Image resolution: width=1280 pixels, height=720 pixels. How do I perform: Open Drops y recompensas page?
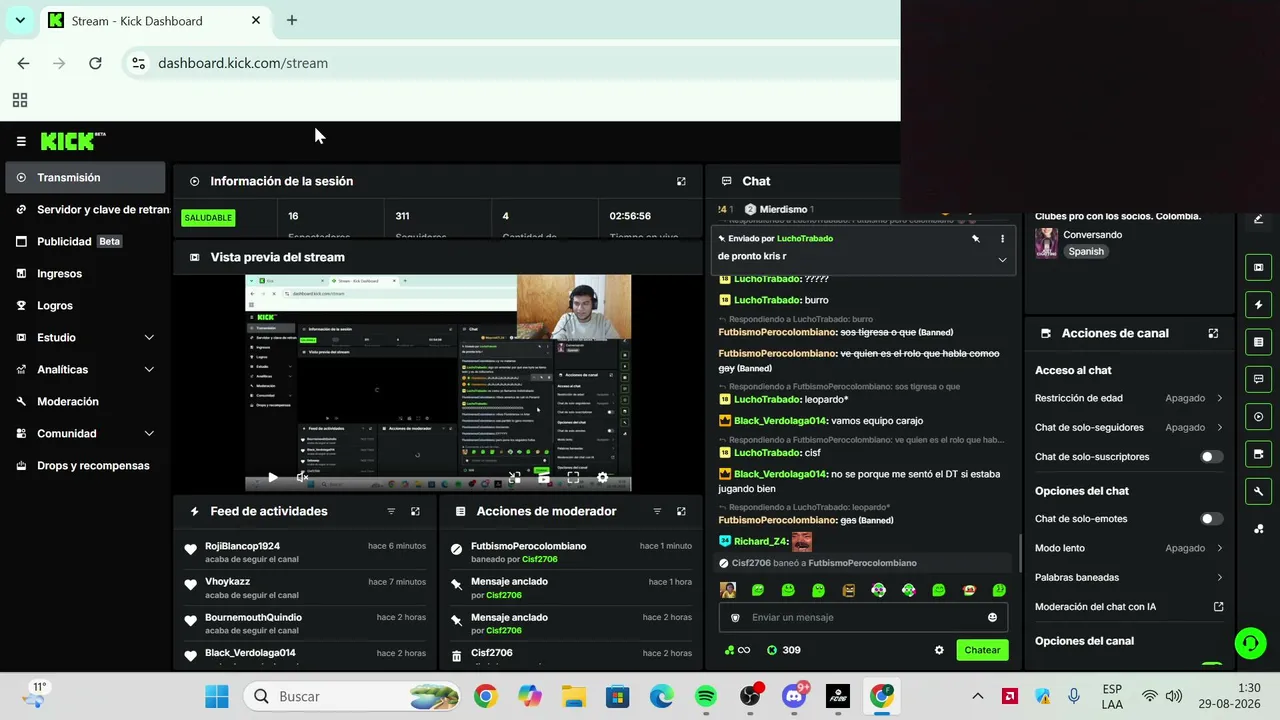click(x=85, y=466)
